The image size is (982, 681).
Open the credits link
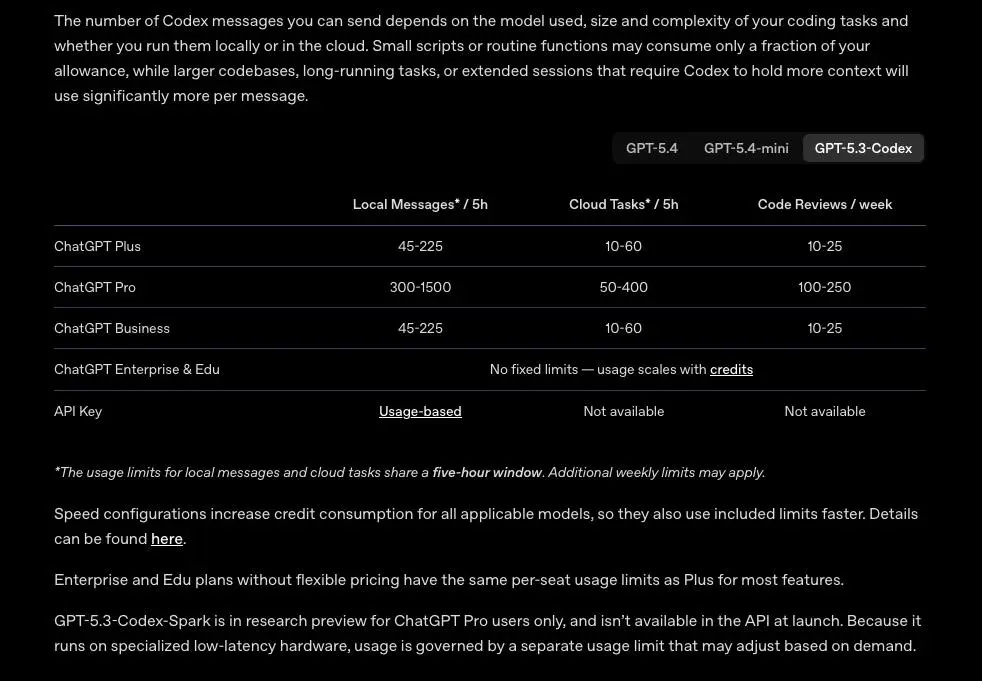pos(731,369)
